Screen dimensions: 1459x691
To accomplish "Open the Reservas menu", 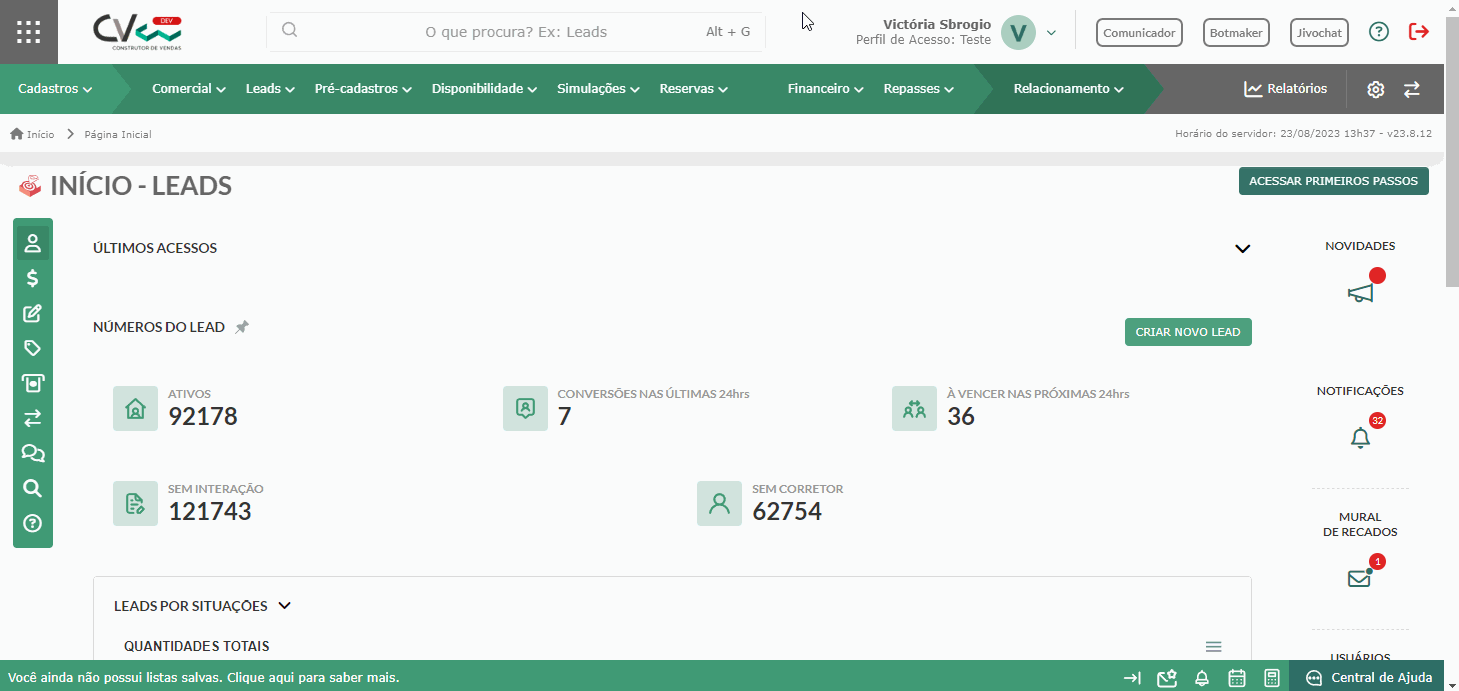I will click(693, 89).
